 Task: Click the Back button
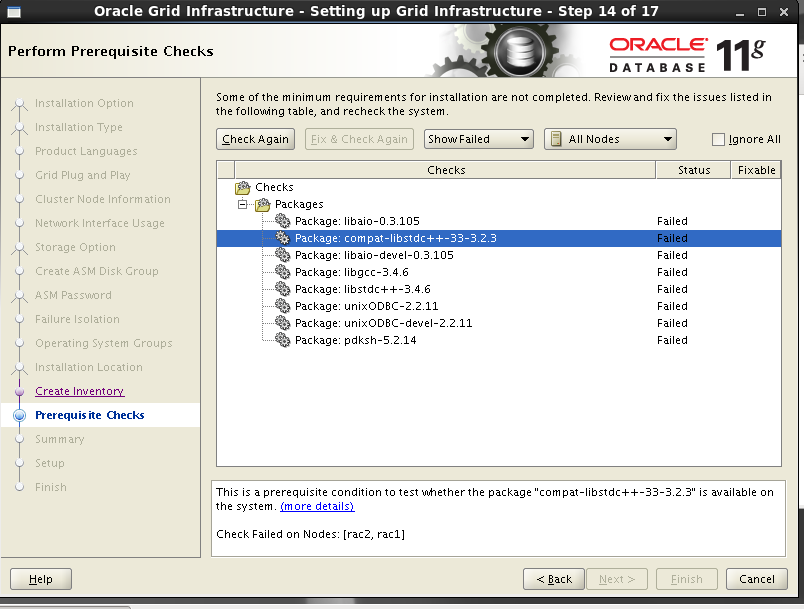click(554, 578)
